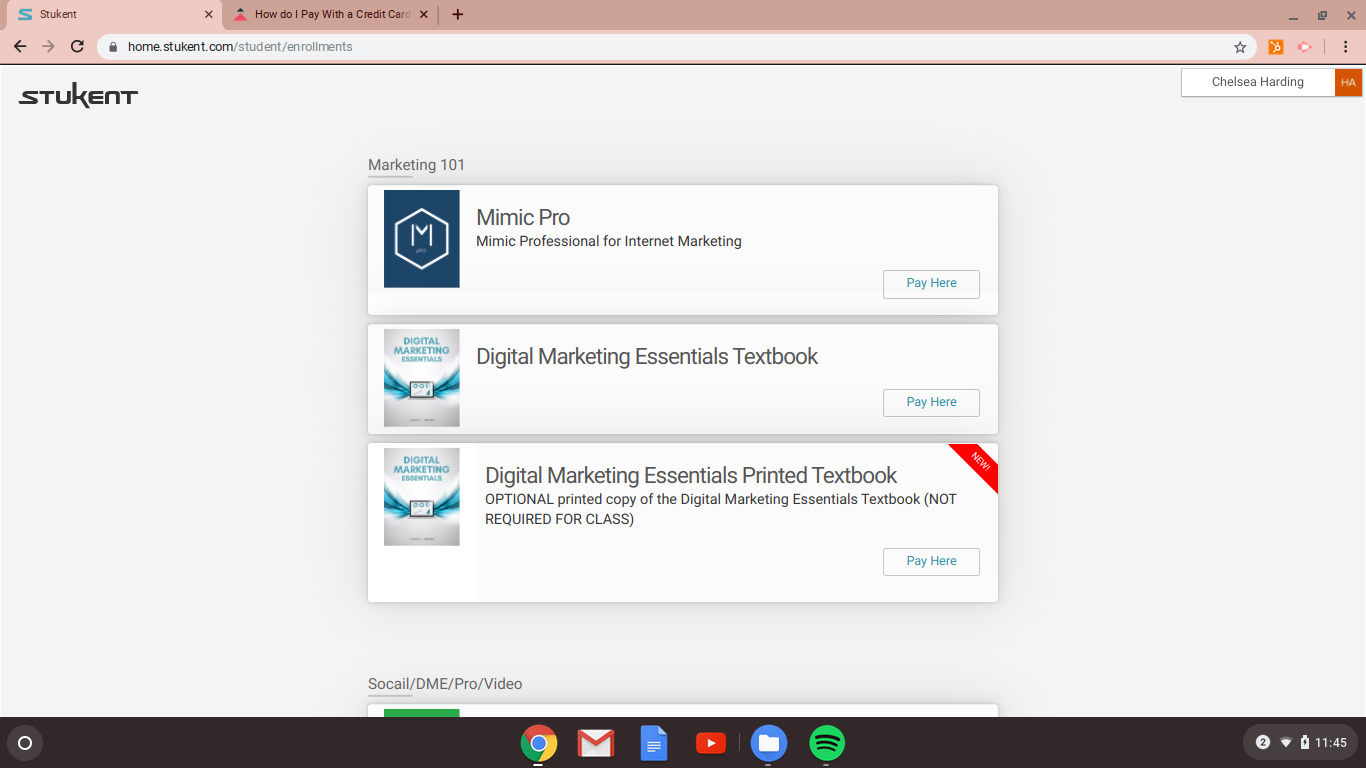Open Gmail from the shelf
The width and height of the screenshot is (1366, 768).
pyautogui.click(x=595, y=743)
